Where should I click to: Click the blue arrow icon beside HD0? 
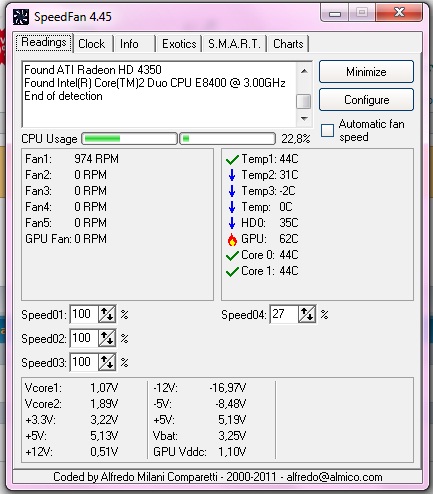(232, 223)
